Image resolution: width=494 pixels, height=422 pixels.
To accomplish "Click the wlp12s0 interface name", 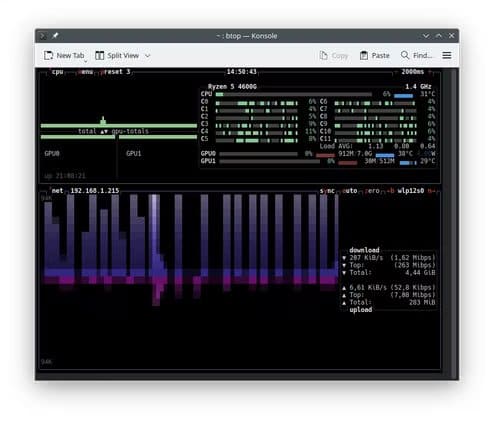I will coord(411,191).
